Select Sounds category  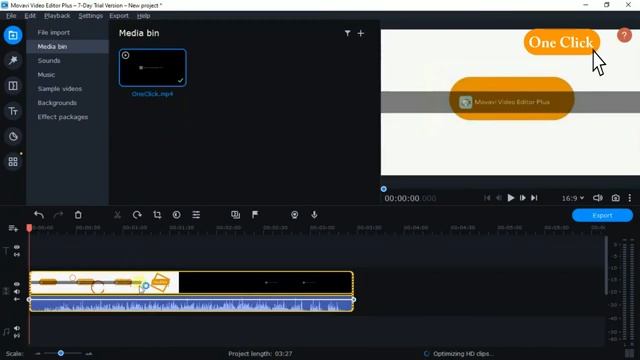tap(67, 61)
